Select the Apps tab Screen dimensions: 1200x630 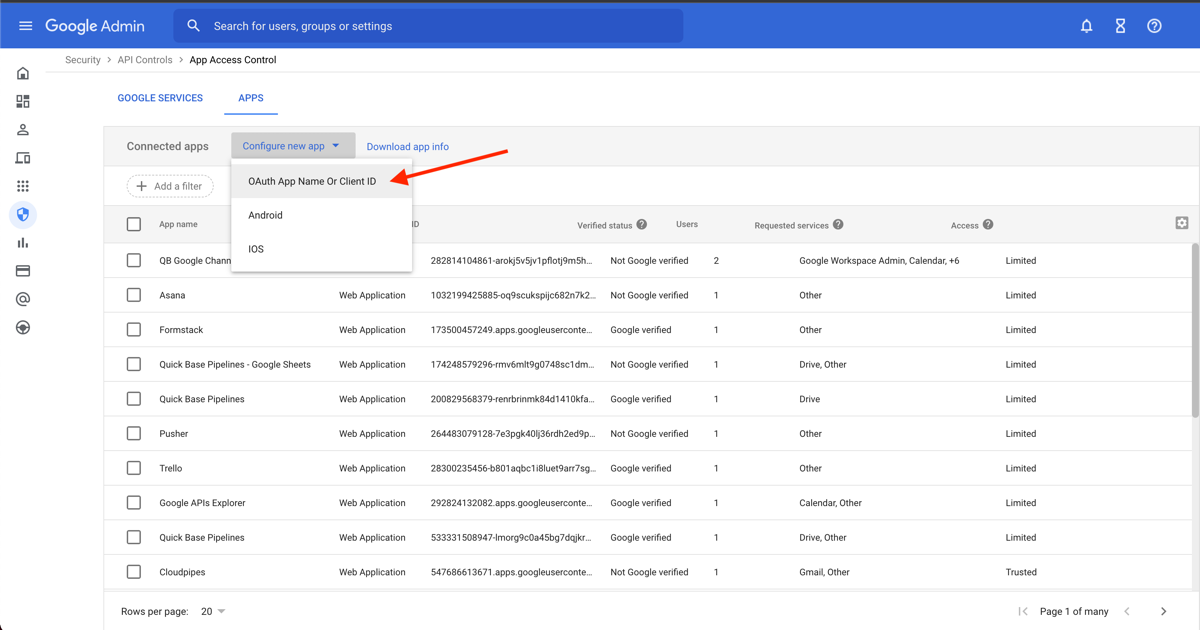coord(251,98)
